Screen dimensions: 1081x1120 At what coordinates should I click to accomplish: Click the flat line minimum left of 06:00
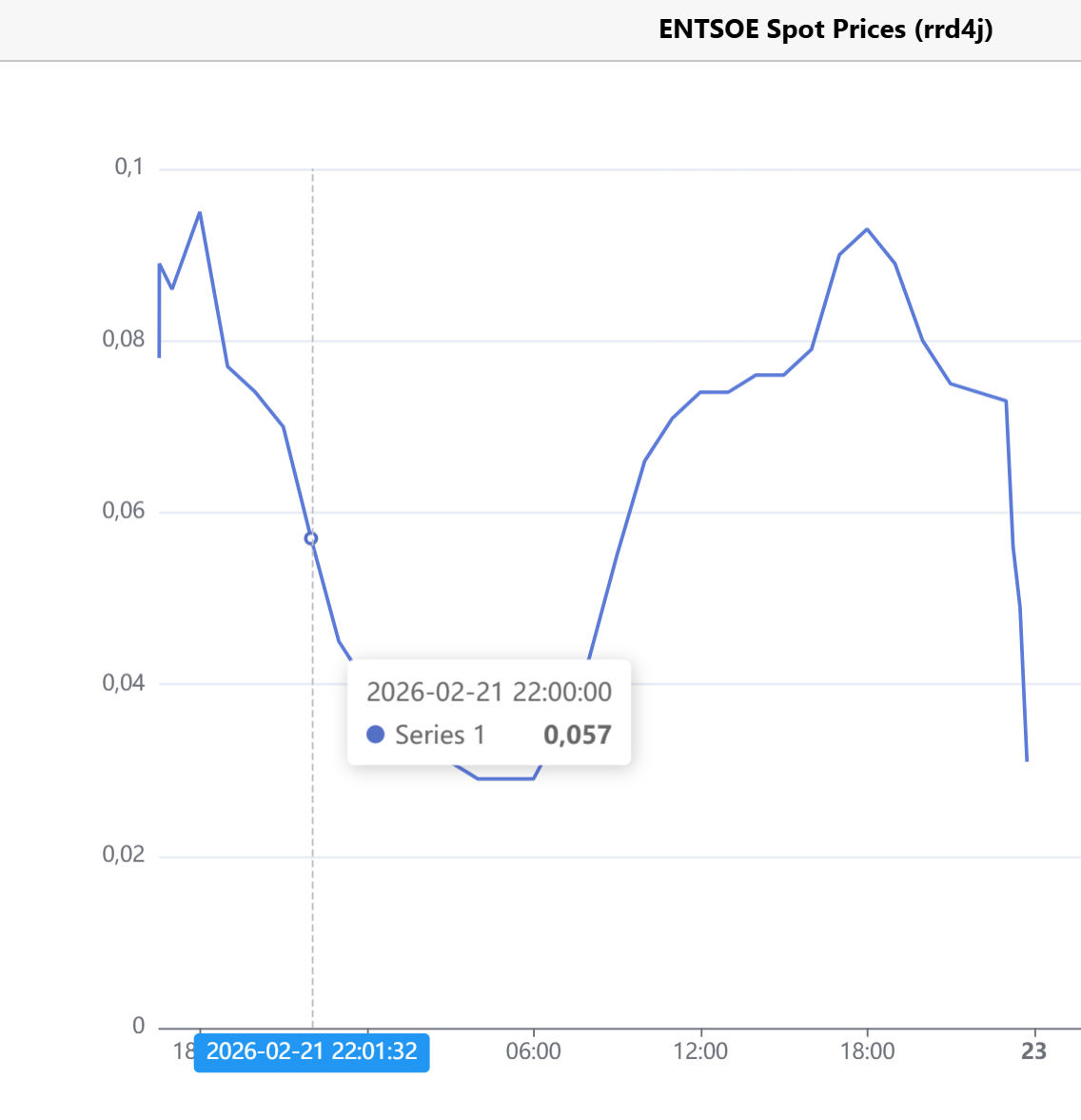pyautogui.click(x=505, y=778)
